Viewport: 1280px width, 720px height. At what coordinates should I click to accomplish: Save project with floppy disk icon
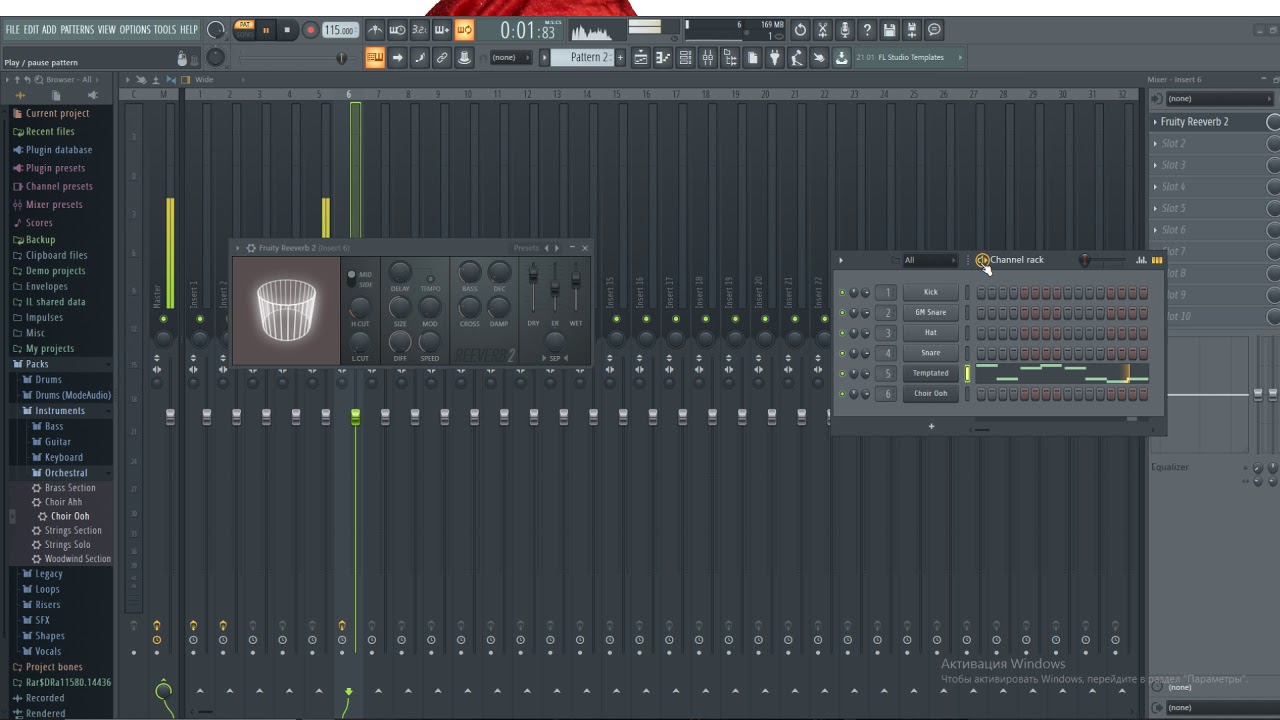click(x=889, y=30)
